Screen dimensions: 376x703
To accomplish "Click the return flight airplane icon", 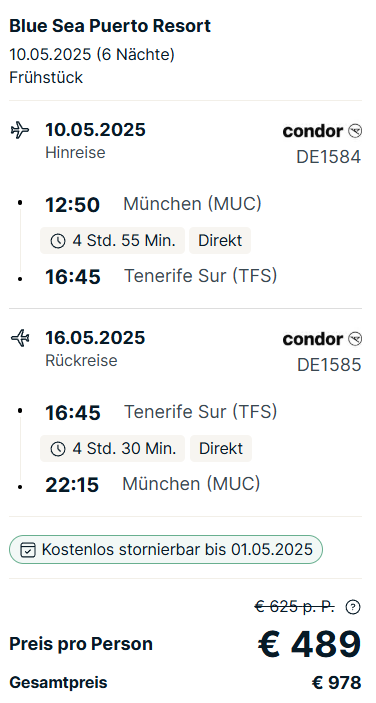I will click(20, 338).
